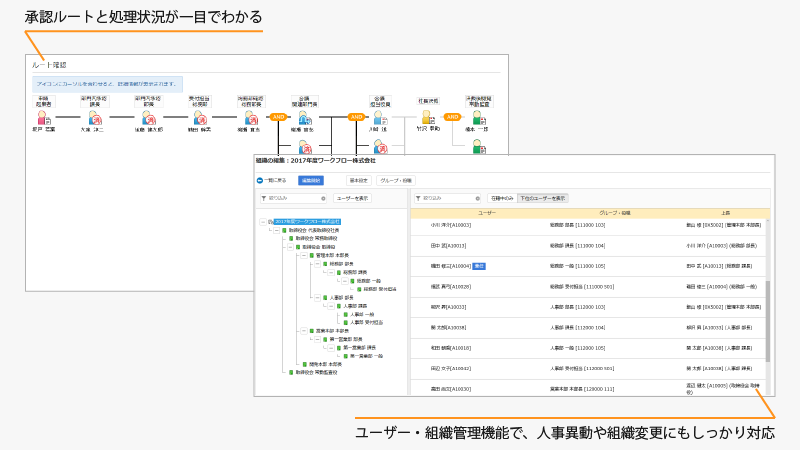Switch to the 基本設定 tab
The image size is (800, 450).
click(357, 180)
